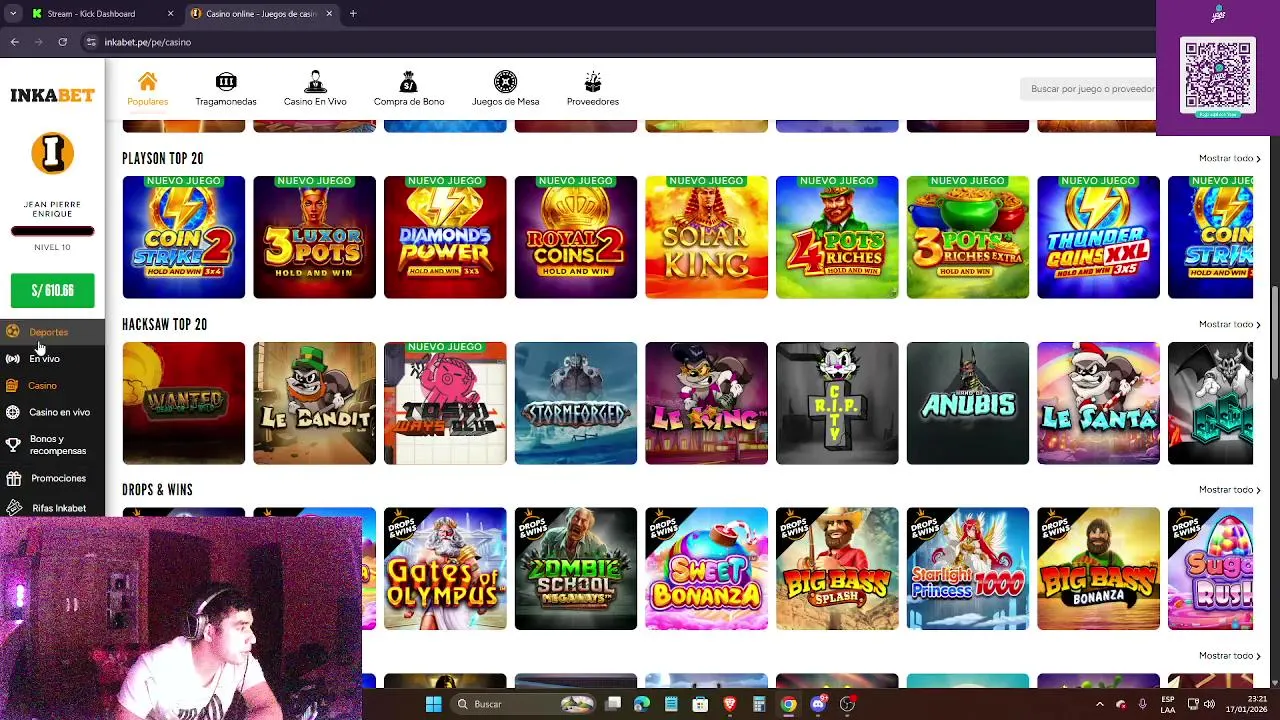
Task: Close the Kick Dashboard tab
Action: point(170,14)
